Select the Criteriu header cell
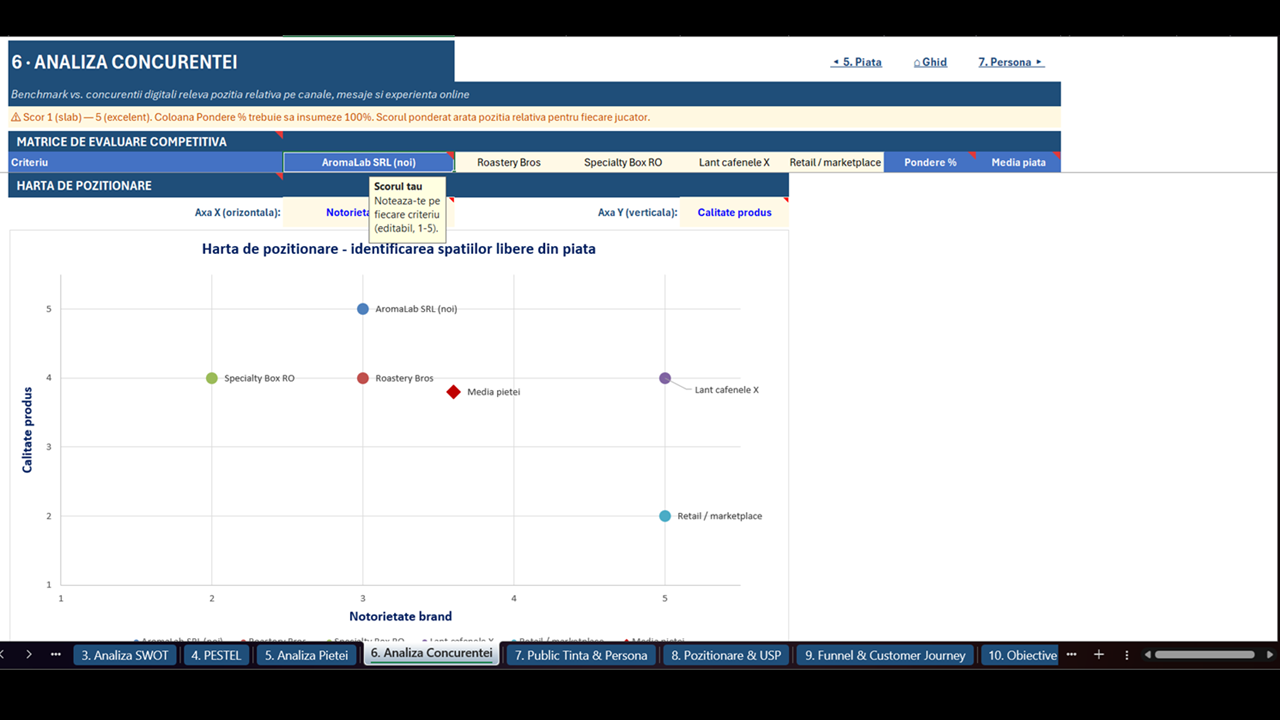Screen dimensions: 1280x720 pyautogui.click(x=145, y=162)
